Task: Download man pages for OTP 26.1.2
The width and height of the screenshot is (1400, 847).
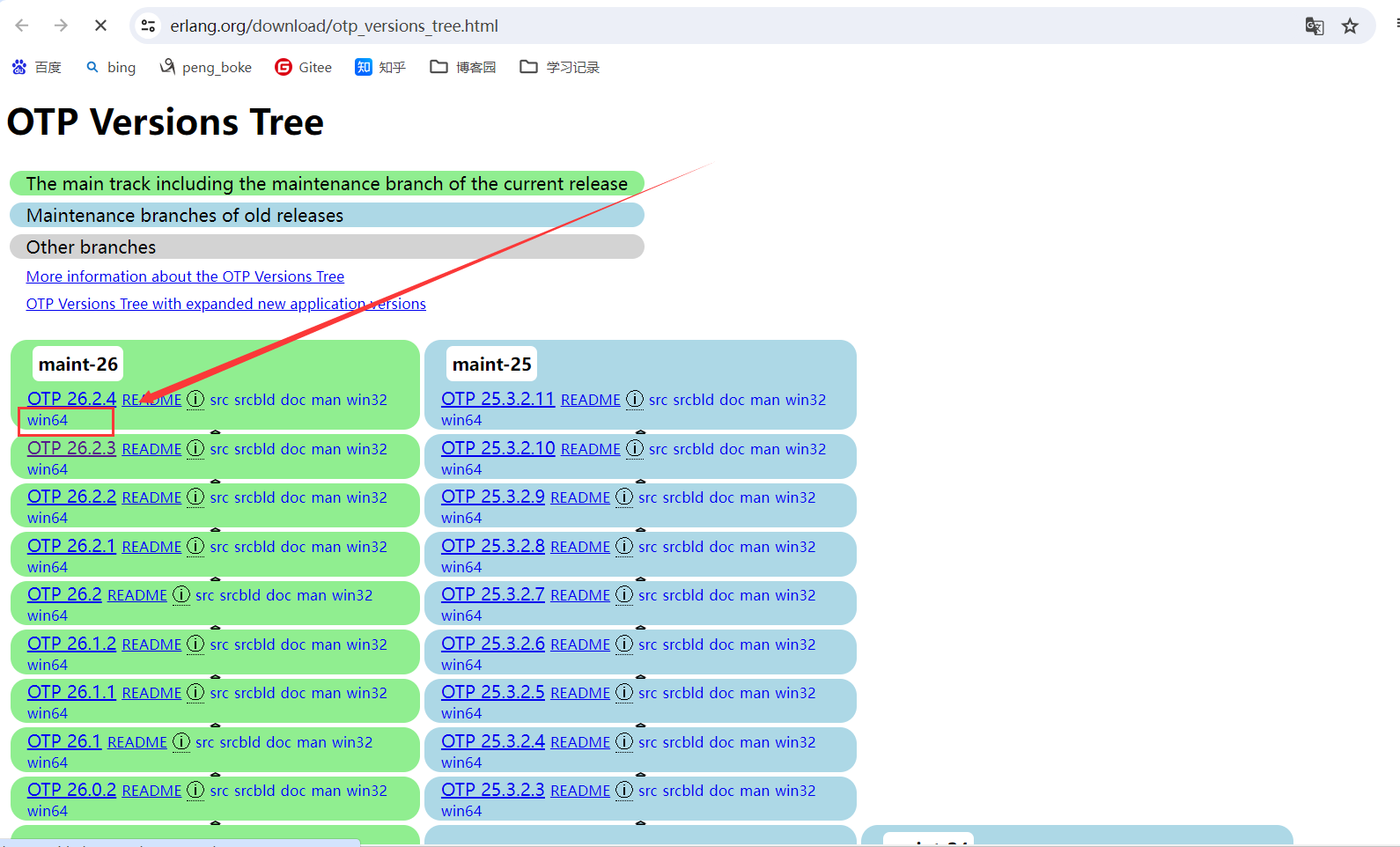Action: (x=326, y=644)
